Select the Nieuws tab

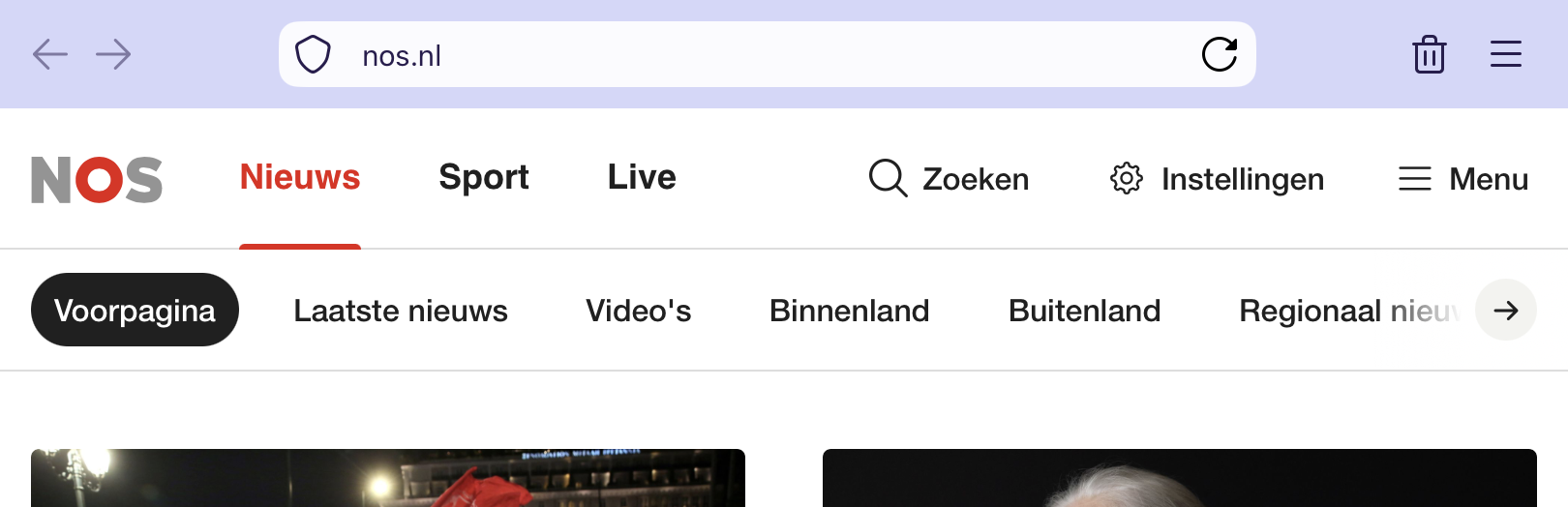click(300, 177)
